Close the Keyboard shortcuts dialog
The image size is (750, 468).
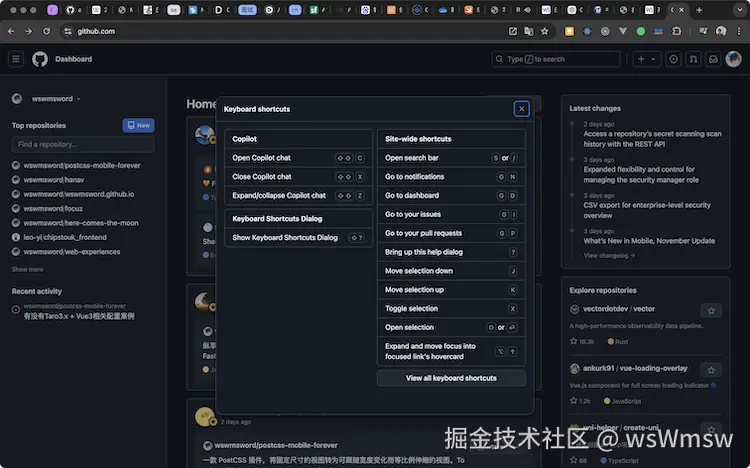pyautogui.click(x=521, y=109)
